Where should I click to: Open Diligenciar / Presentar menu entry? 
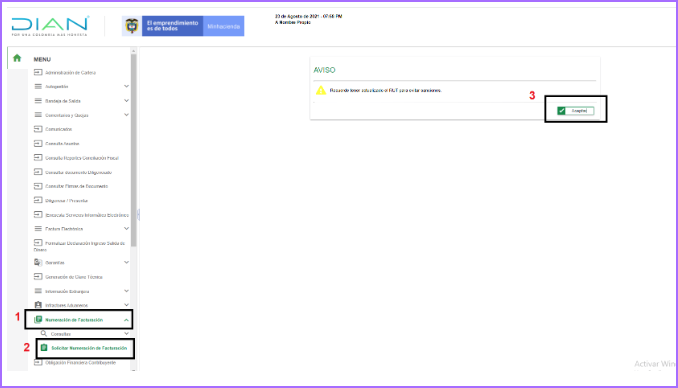67,201
